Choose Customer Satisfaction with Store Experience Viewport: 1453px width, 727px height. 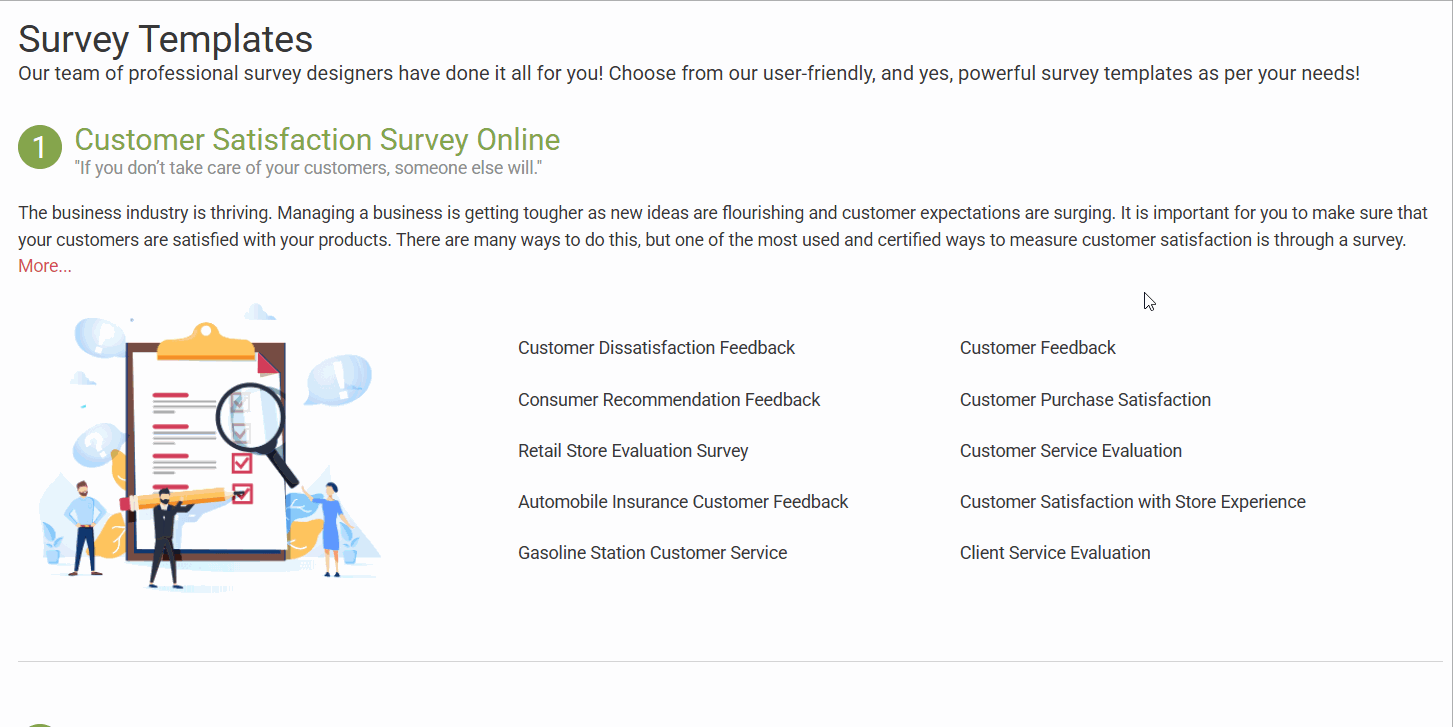tap(1133, 502)
